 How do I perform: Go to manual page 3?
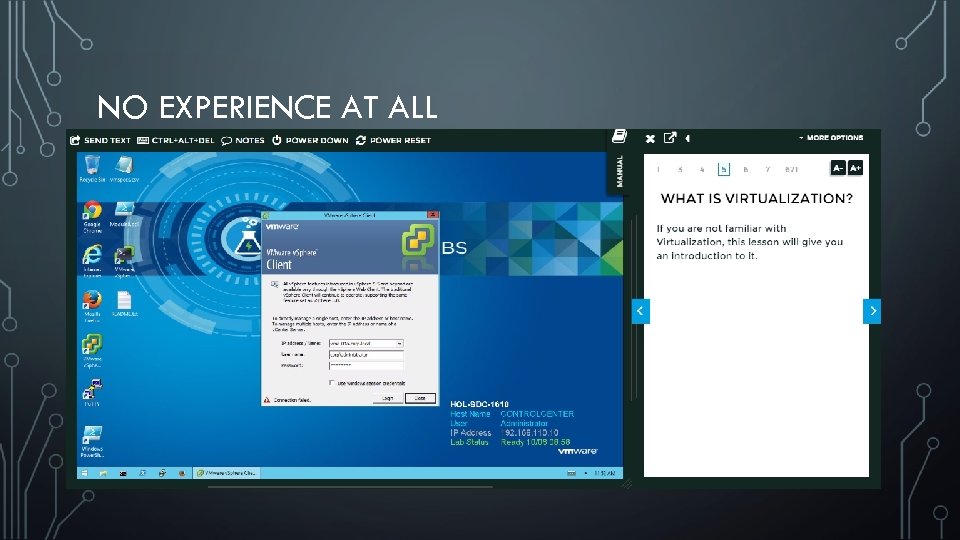coord(680,170)
